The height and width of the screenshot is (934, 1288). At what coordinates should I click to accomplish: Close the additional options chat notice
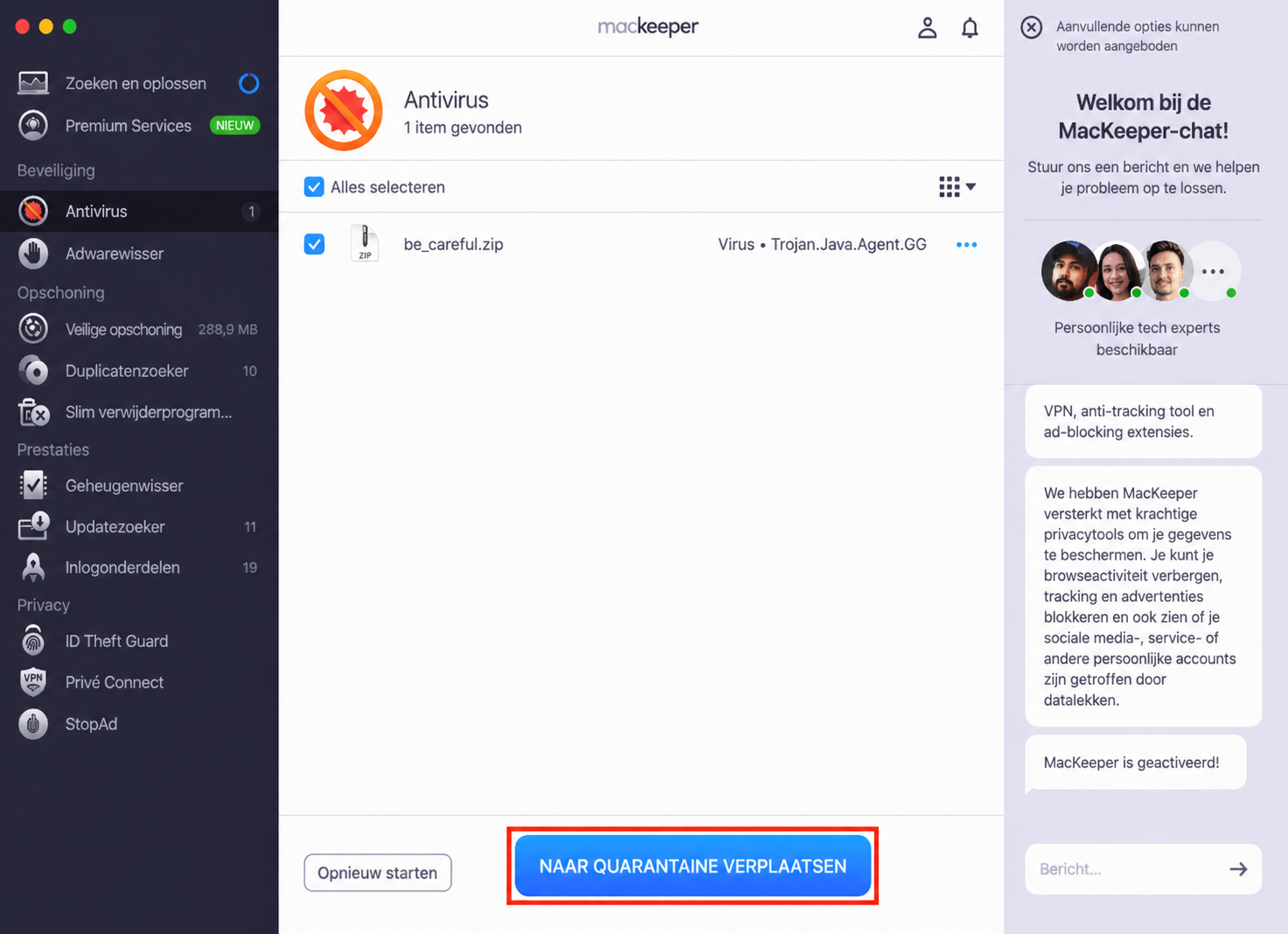1032,27
